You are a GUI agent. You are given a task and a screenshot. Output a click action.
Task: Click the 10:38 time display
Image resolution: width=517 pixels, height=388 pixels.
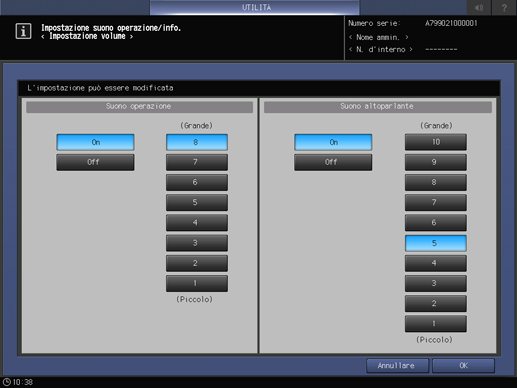point(23,382)
